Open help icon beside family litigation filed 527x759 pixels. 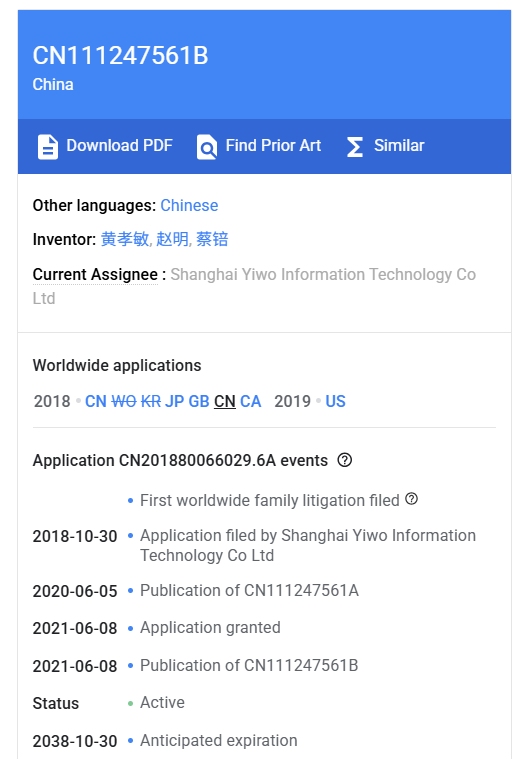(x=411, y=499)
